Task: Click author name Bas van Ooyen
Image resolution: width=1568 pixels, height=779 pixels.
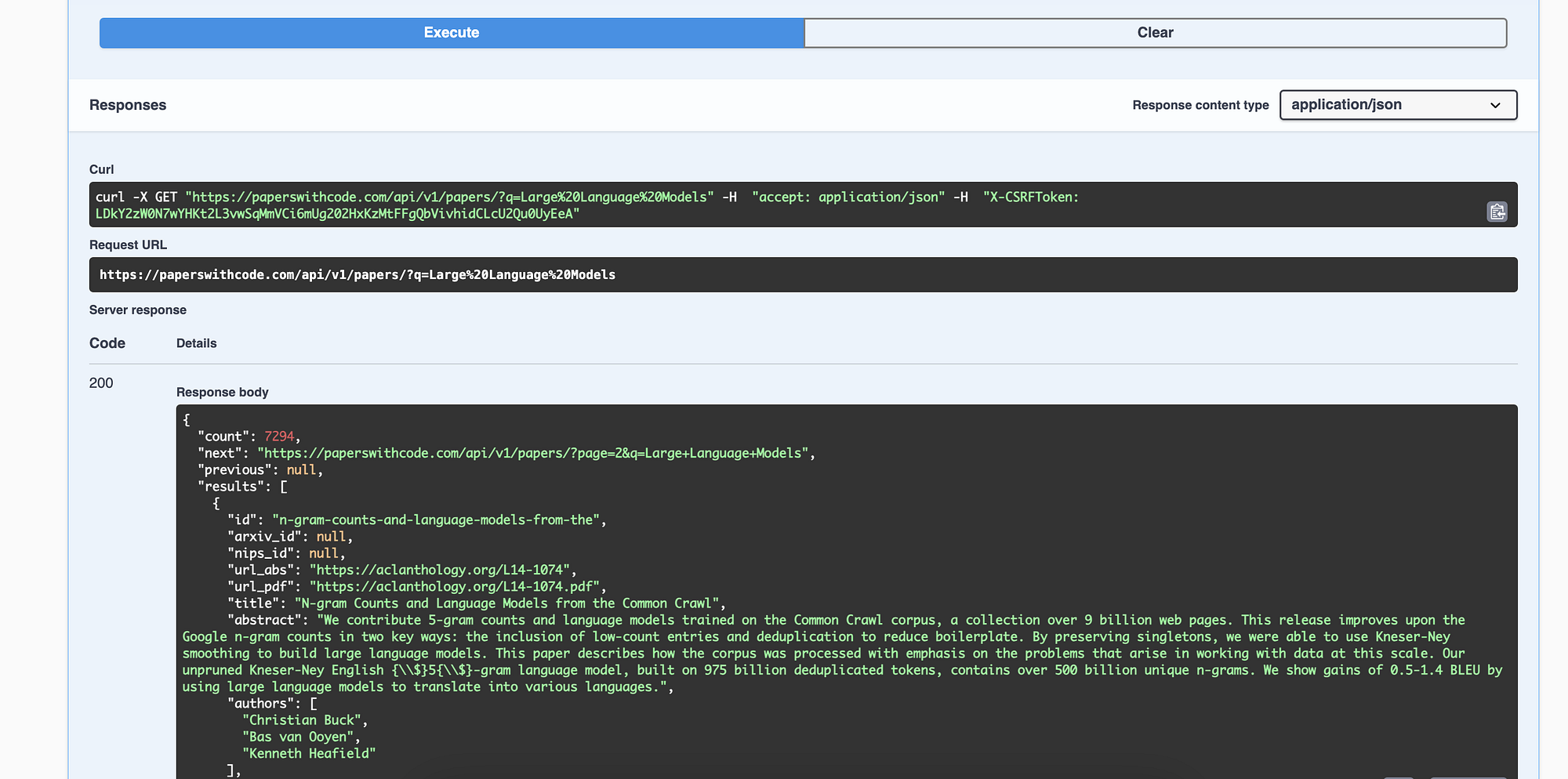Action: (301, 737)
